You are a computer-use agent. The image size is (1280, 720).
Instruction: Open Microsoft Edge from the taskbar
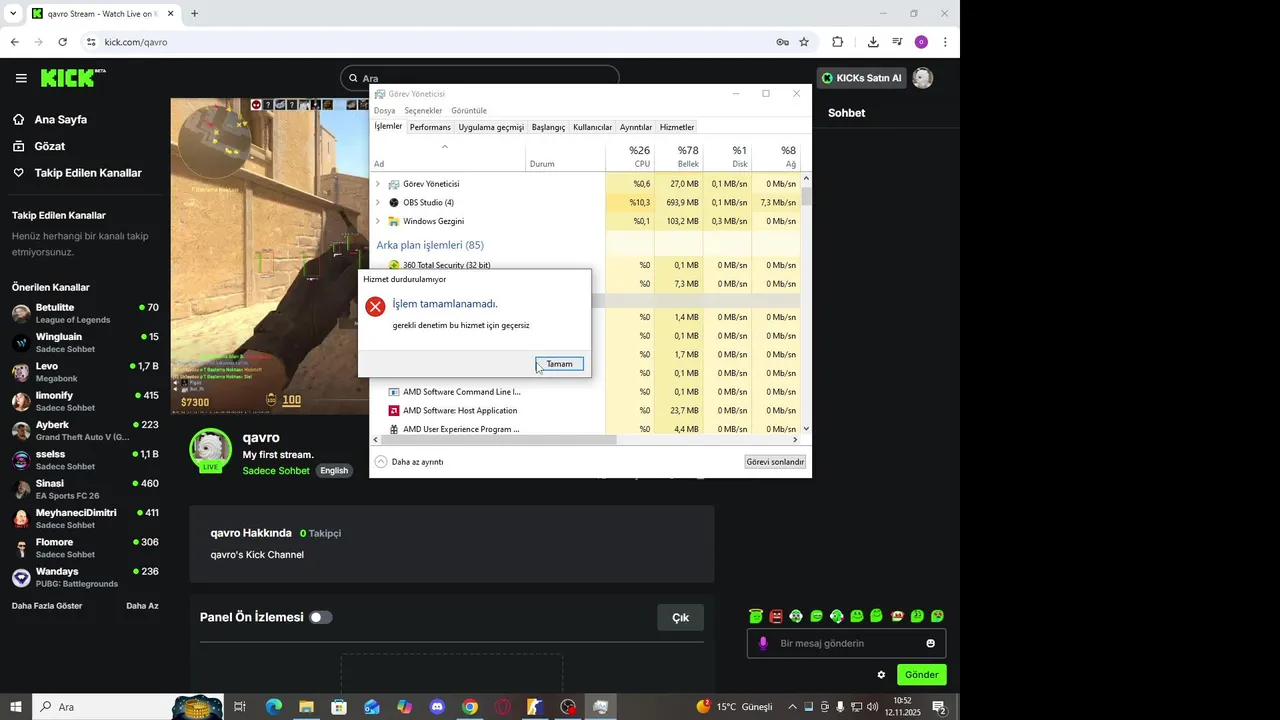point(273,707)
